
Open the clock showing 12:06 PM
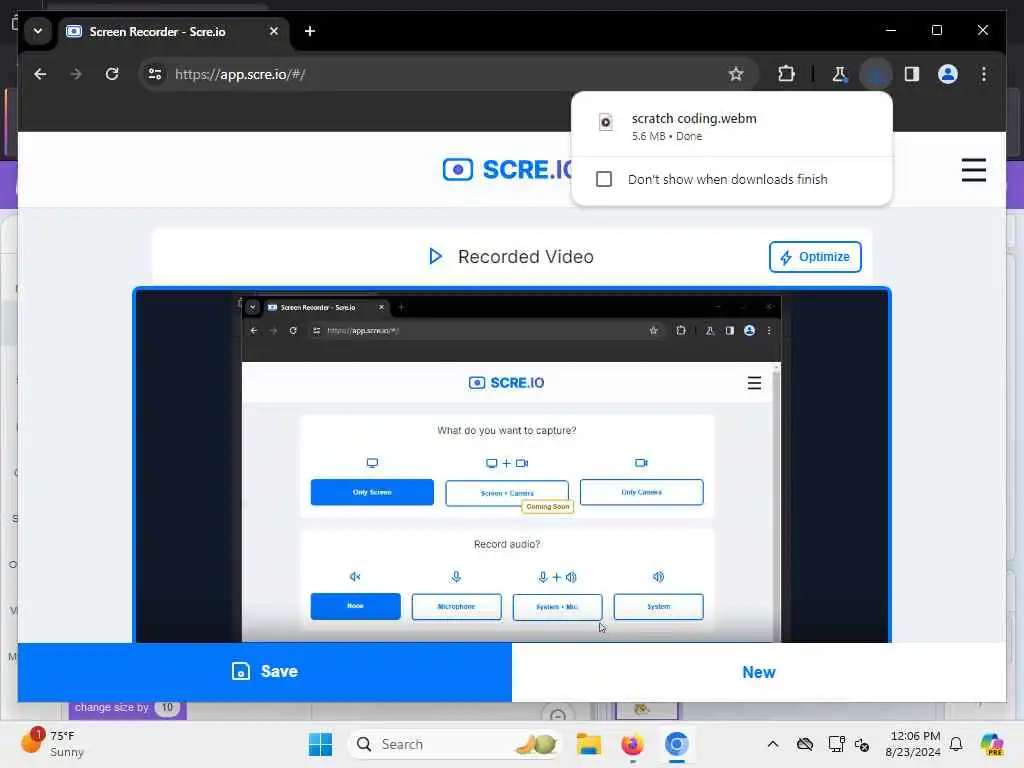pos(913,744)
